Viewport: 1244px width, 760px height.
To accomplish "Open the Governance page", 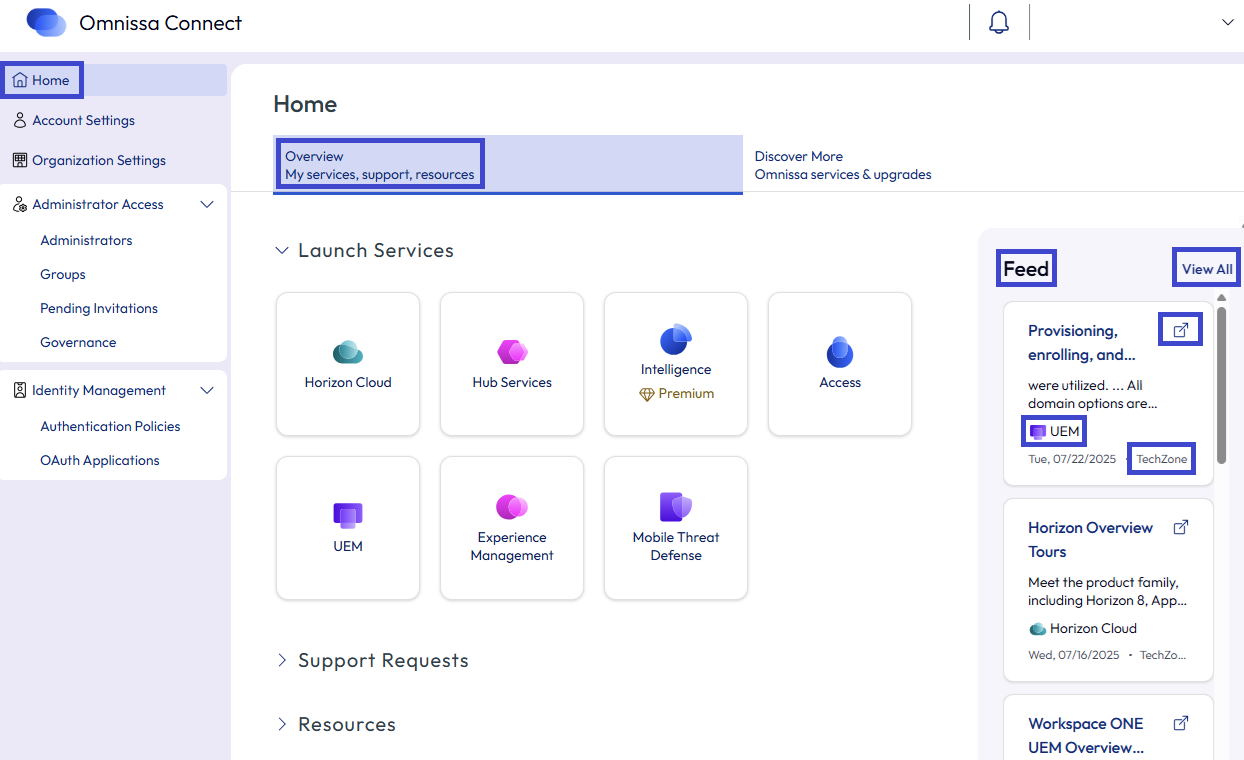I will (x=78, y=342).
